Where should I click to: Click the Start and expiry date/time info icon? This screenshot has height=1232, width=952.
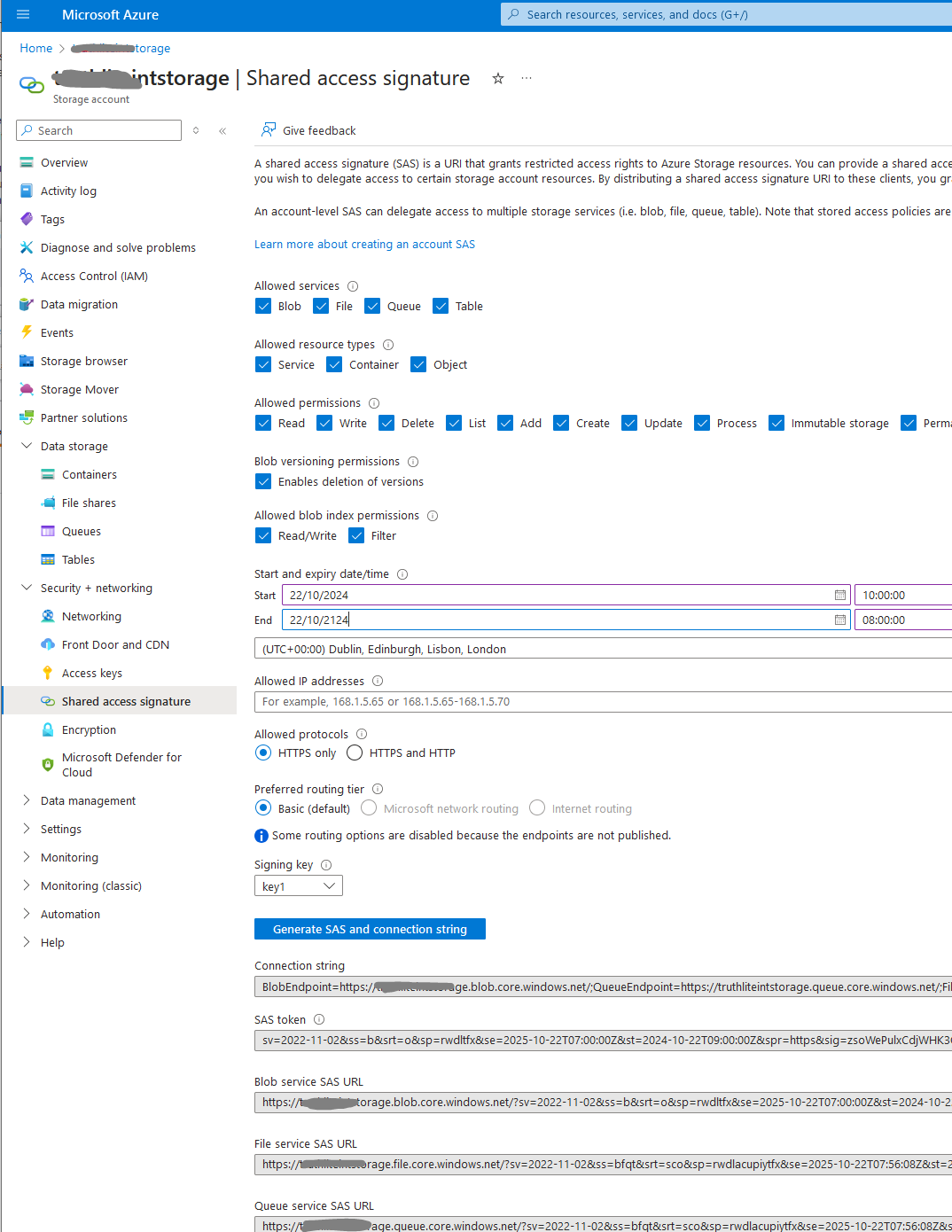pyautogui.click(x=402, y=574)
